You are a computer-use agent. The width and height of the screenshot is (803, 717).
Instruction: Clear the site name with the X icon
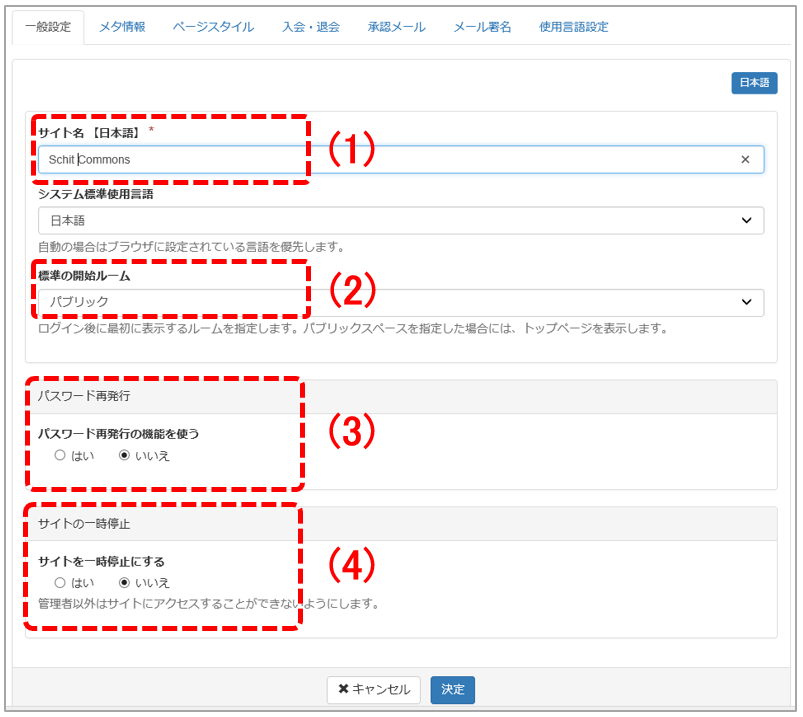pos(745,160)
